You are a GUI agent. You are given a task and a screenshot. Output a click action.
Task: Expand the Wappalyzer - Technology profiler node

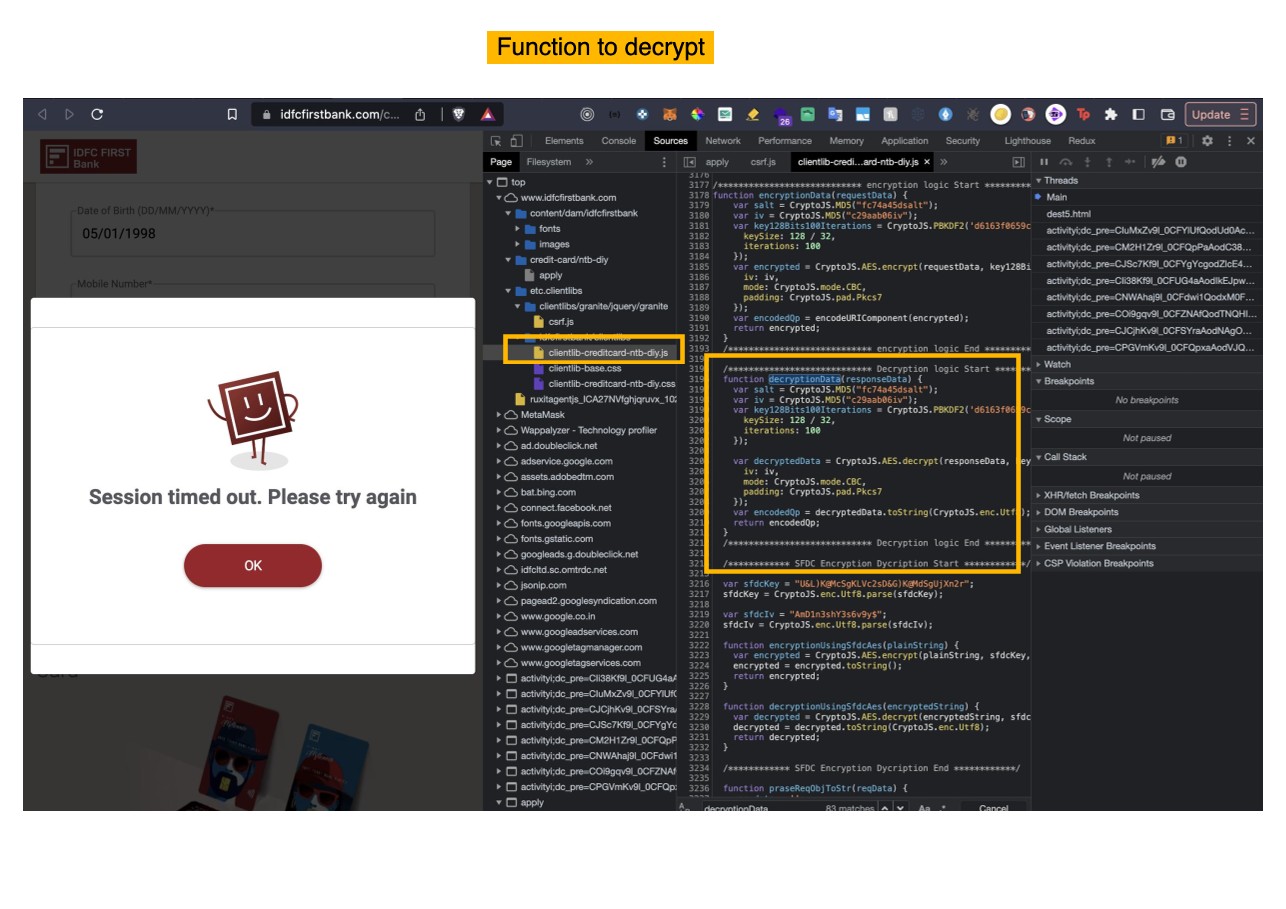[499, 430]
